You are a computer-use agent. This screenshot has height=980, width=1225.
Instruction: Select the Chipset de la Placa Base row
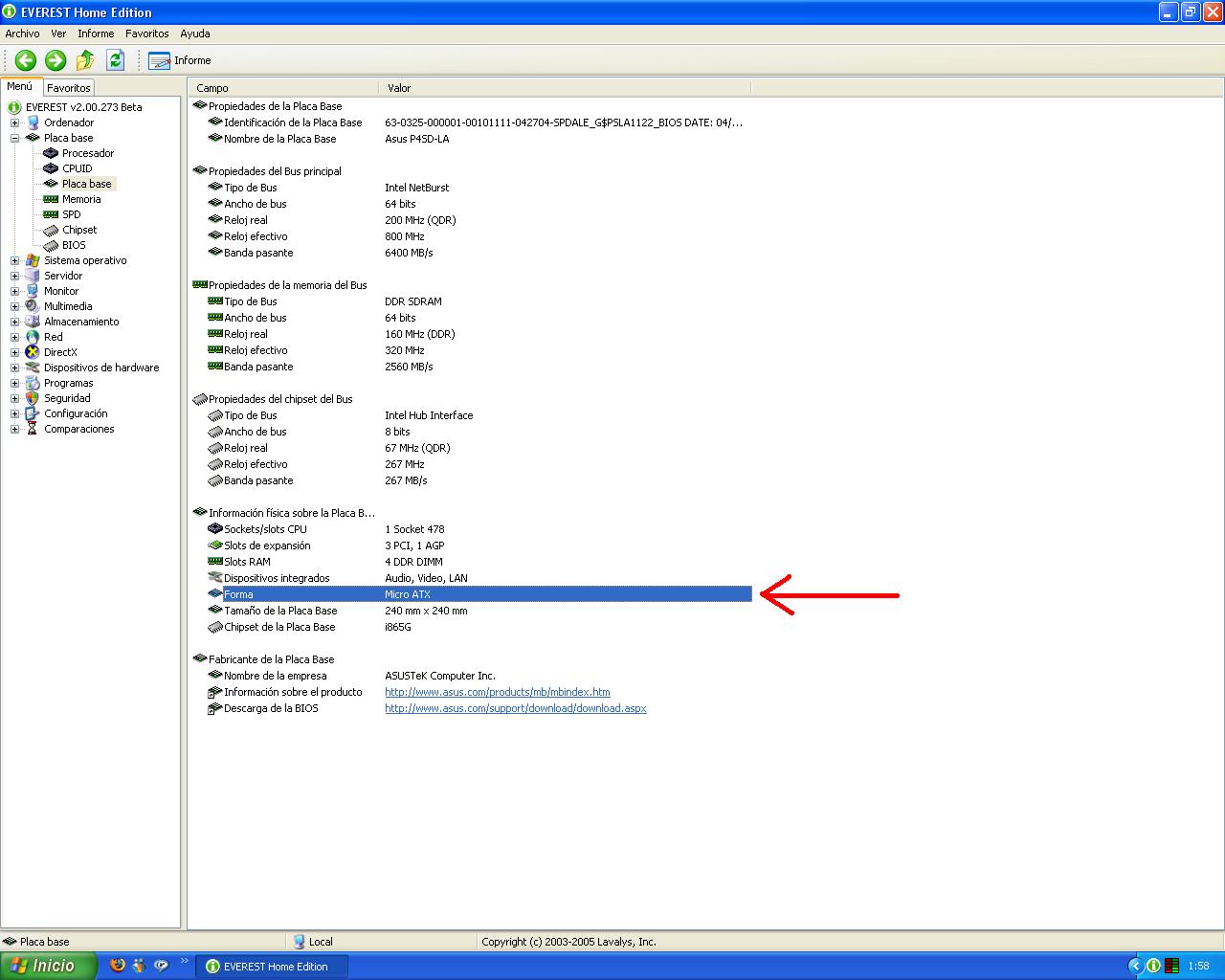point(479,627)
